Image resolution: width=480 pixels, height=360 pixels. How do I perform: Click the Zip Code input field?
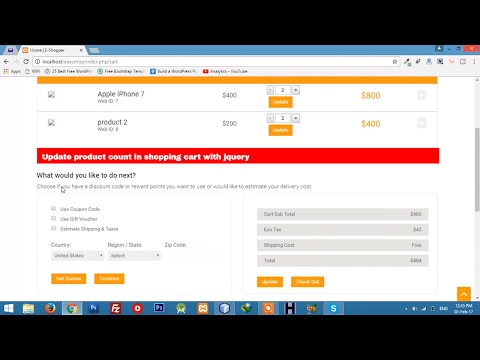coord(191,256)
